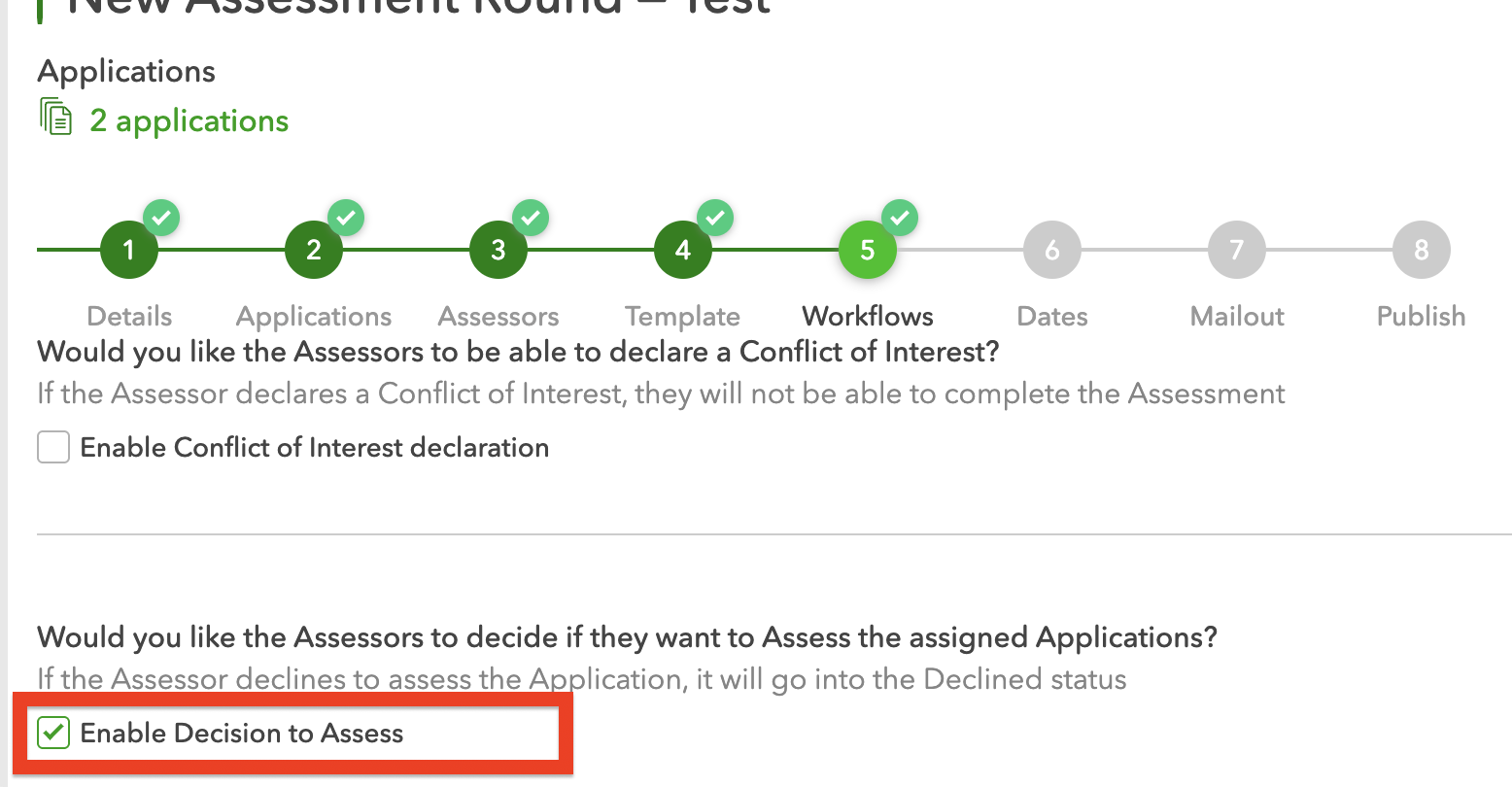Image resolution: width=1512 pixels, height=787 pixels.
Task: Uncheck Enable Decision to Assess checkbox
Action: coord(53,733)
